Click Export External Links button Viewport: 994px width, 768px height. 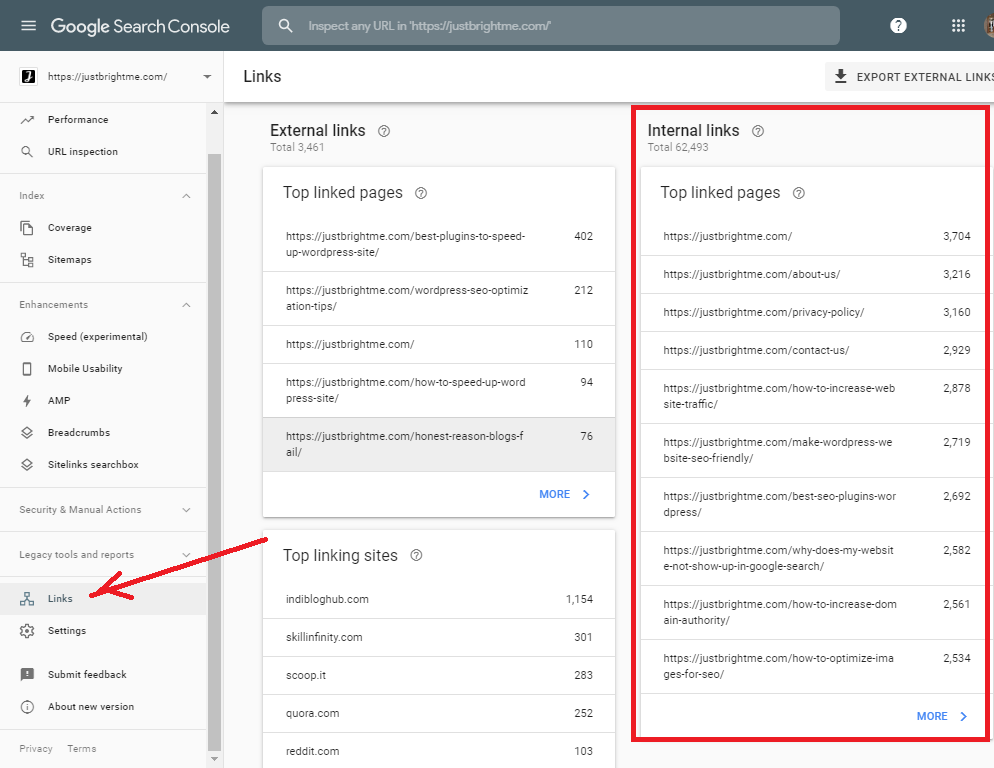(x=910, y=77)
